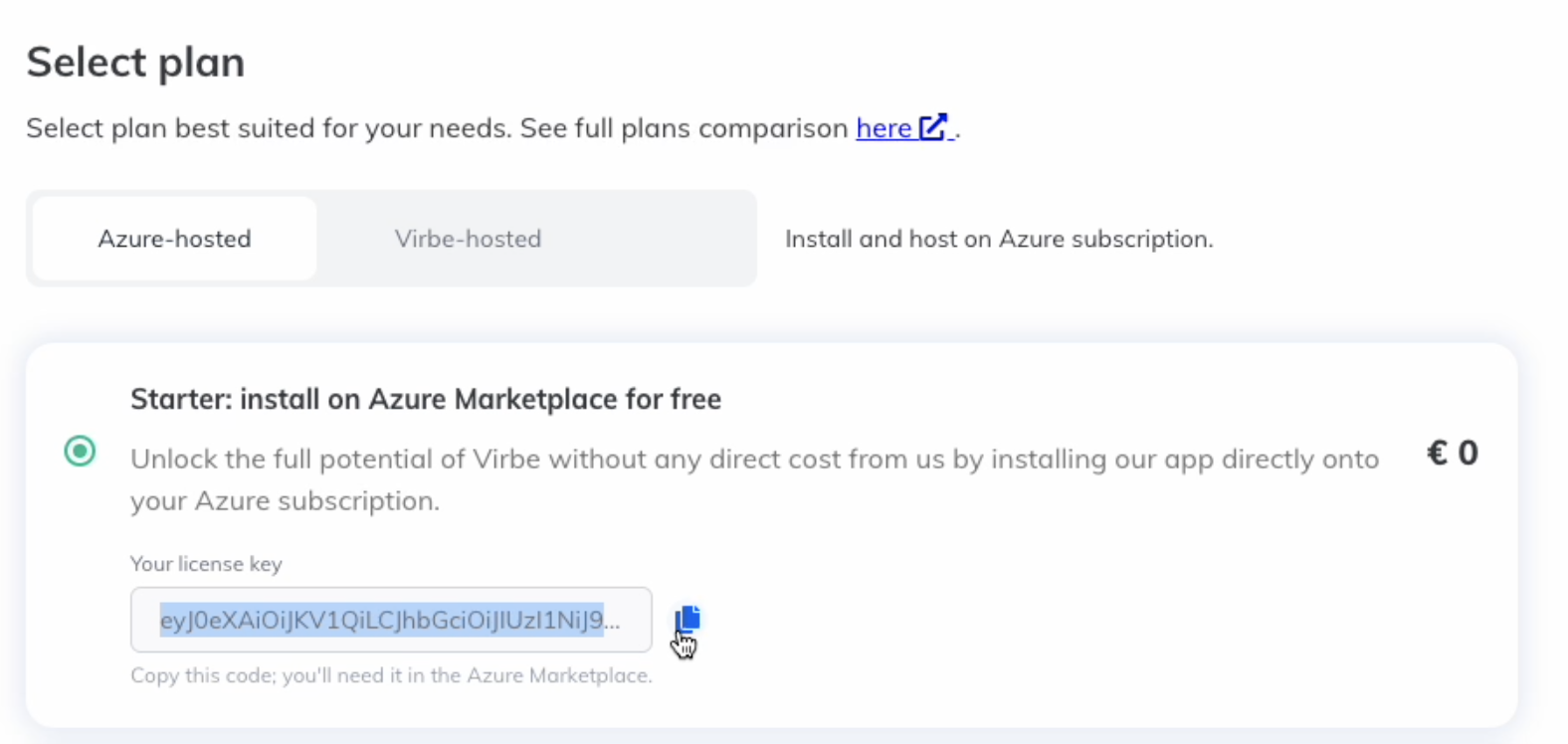Image resolution: width=1568 pixels, height=744 pixels.
Task: Click the 'Select plan' heading
Action: coord(135,62)
